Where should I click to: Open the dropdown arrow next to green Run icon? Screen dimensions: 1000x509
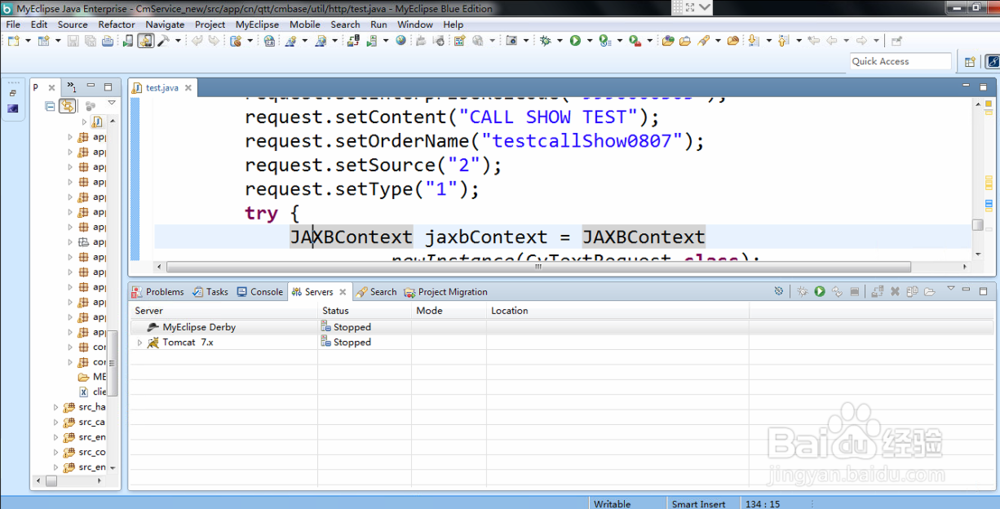click(x=589, y=40)
